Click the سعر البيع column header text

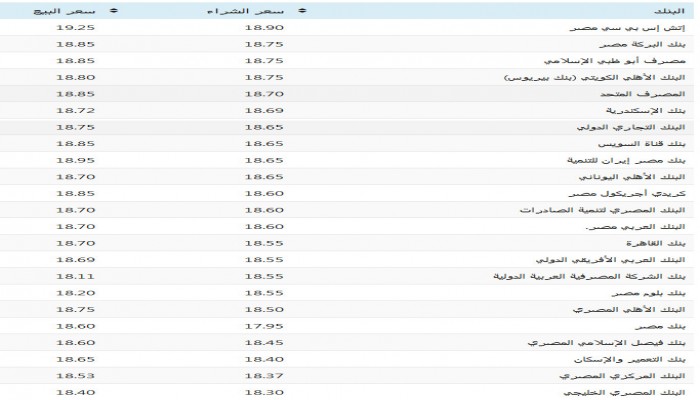(x=64, y=11)
